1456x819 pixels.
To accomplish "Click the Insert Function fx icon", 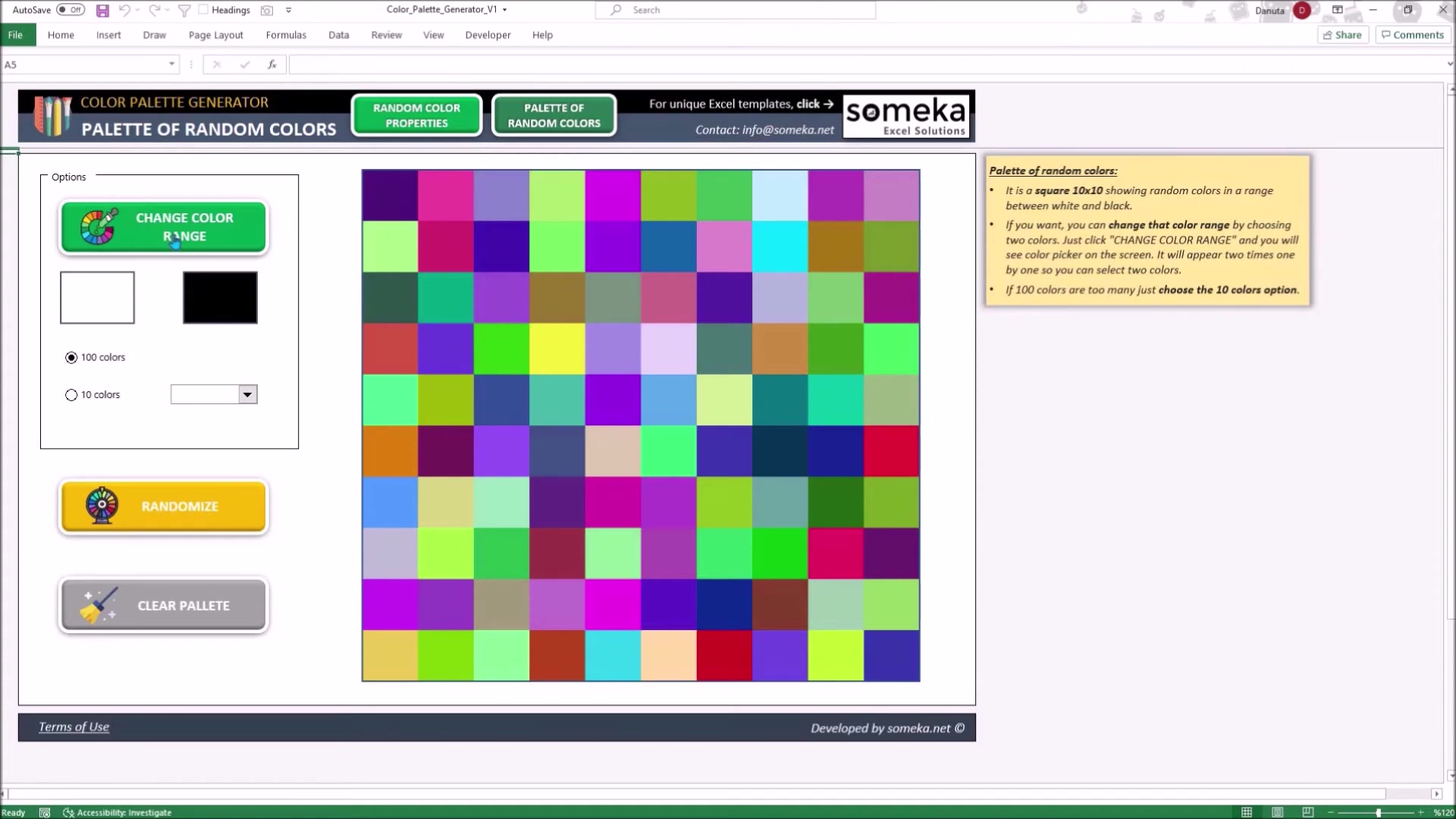I will tap(271, 64).
